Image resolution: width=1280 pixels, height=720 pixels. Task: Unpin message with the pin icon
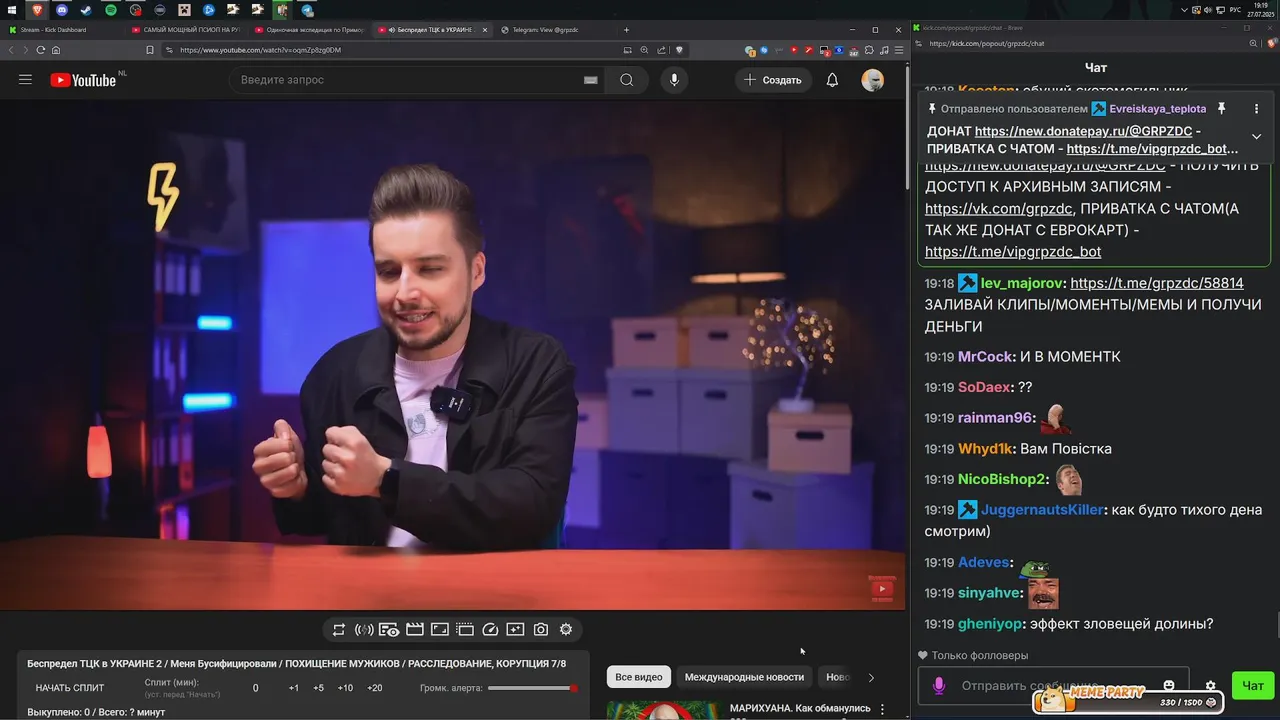tap(1221, 108)
